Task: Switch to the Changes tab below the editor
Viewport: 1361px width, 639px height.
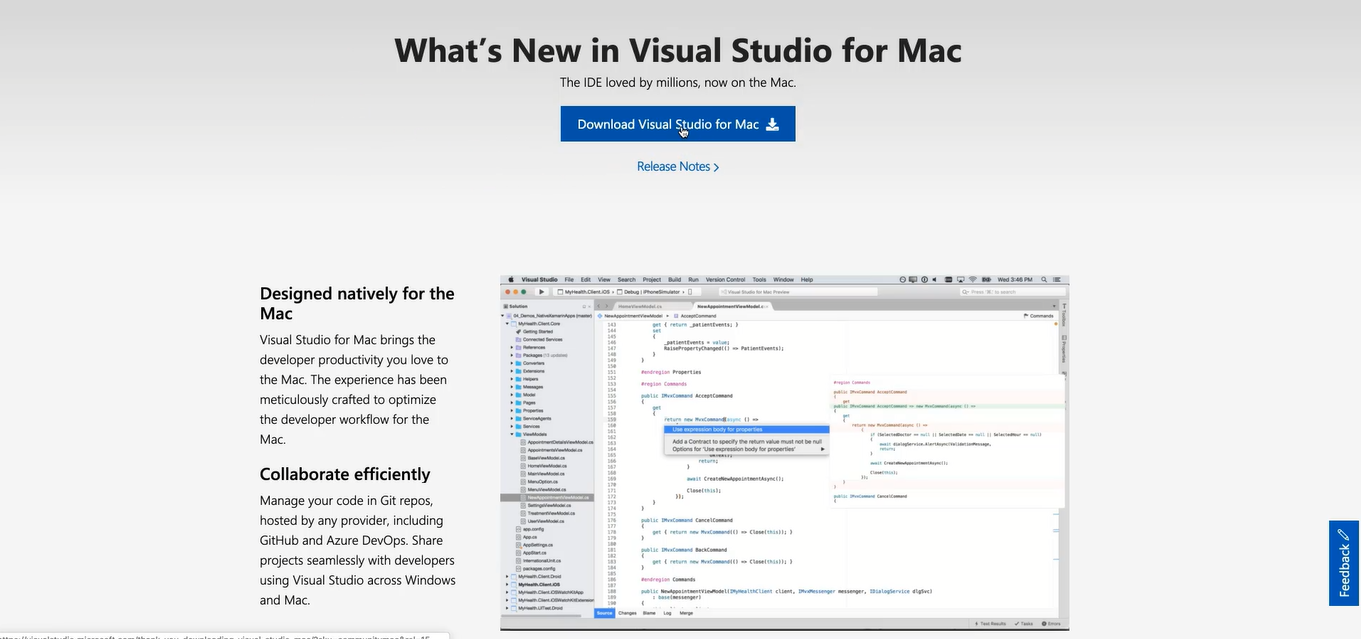Action: click(627, 613)
